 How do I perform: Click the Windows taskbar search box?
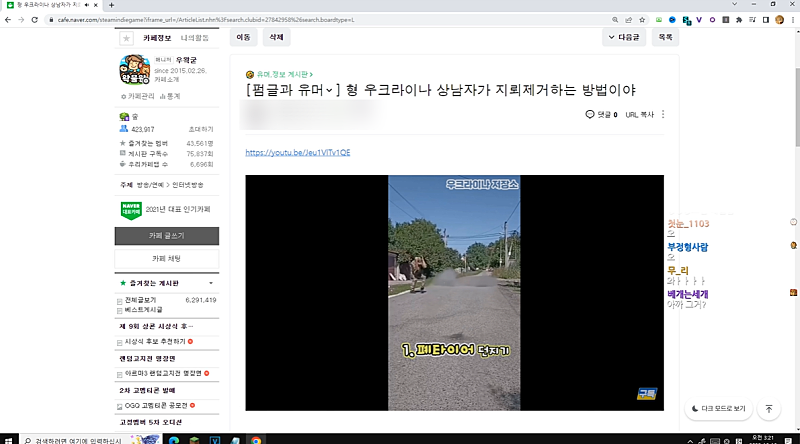70,439
